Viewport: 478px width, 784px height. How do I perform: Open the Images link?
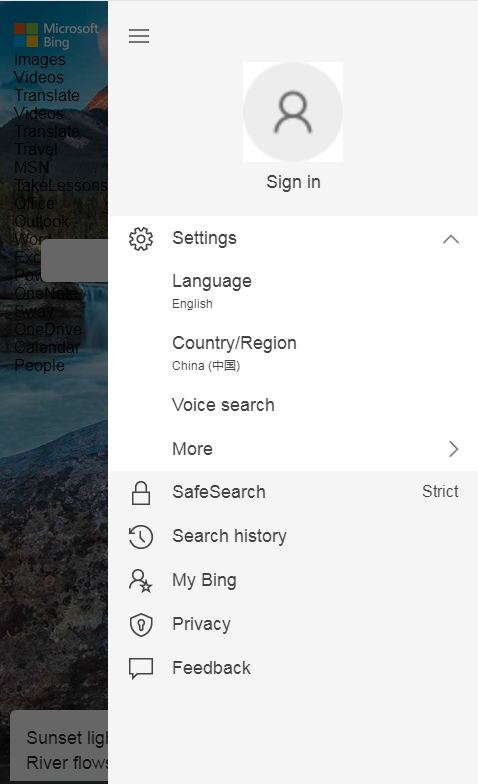coord(40,60)
